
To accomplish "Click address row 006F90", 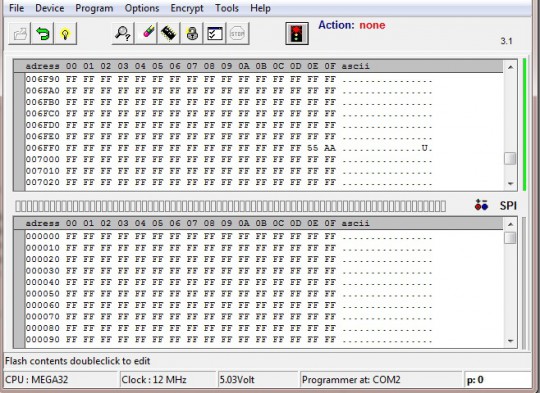I will (x=229, y=79).
